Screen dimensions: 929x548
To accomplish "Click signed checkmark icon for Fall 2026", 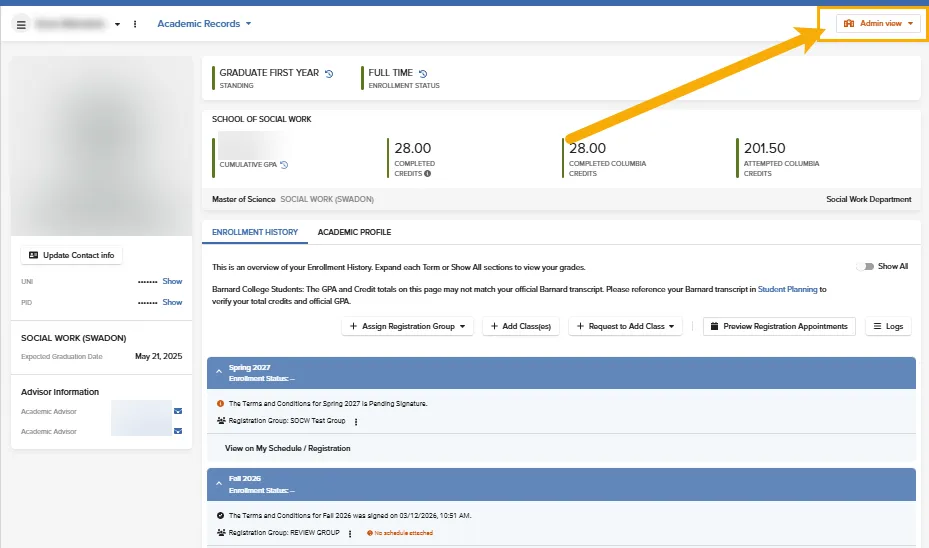I will coord(220,515).
